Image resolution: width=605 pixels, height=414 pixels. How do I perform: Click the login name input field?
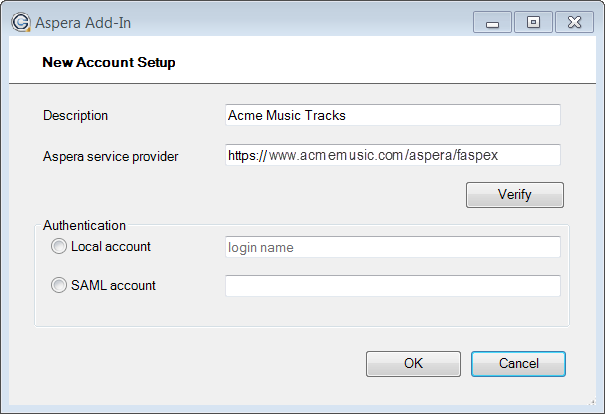393,247
